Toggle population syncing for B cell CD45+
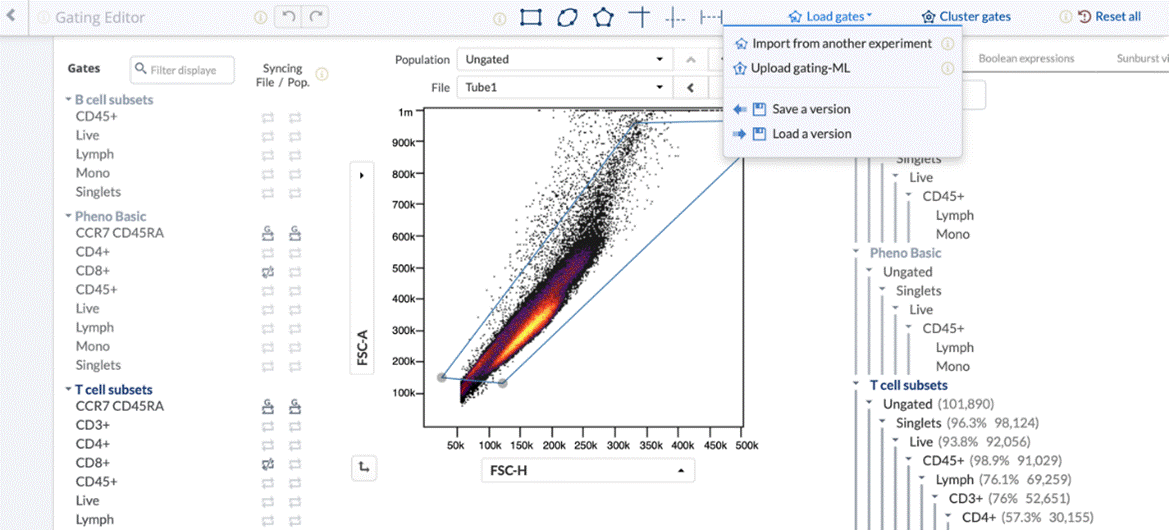1169x530 pixels. [295, 117]
